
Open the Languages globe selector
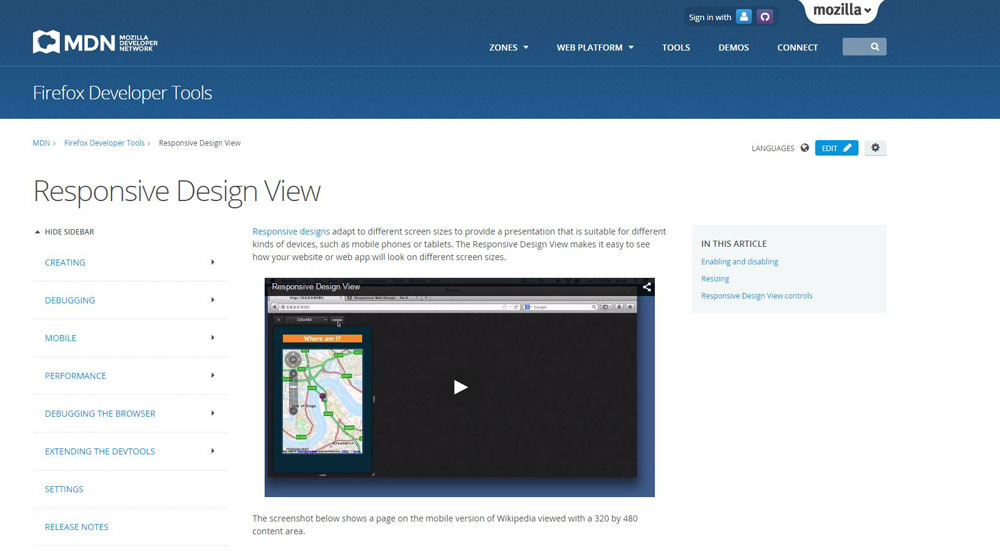780,148
